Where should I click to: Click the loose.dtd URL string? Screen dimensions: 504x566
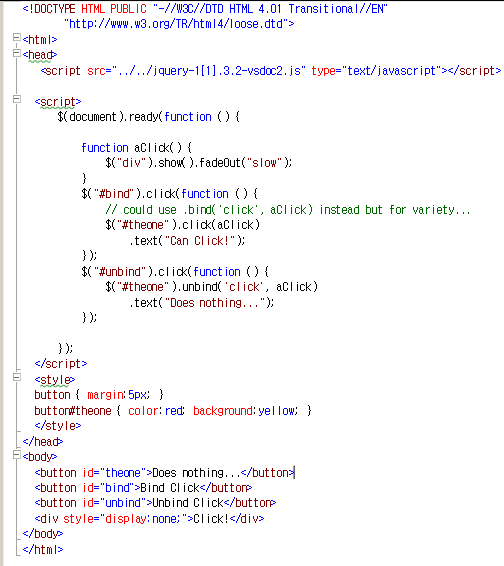179,24
